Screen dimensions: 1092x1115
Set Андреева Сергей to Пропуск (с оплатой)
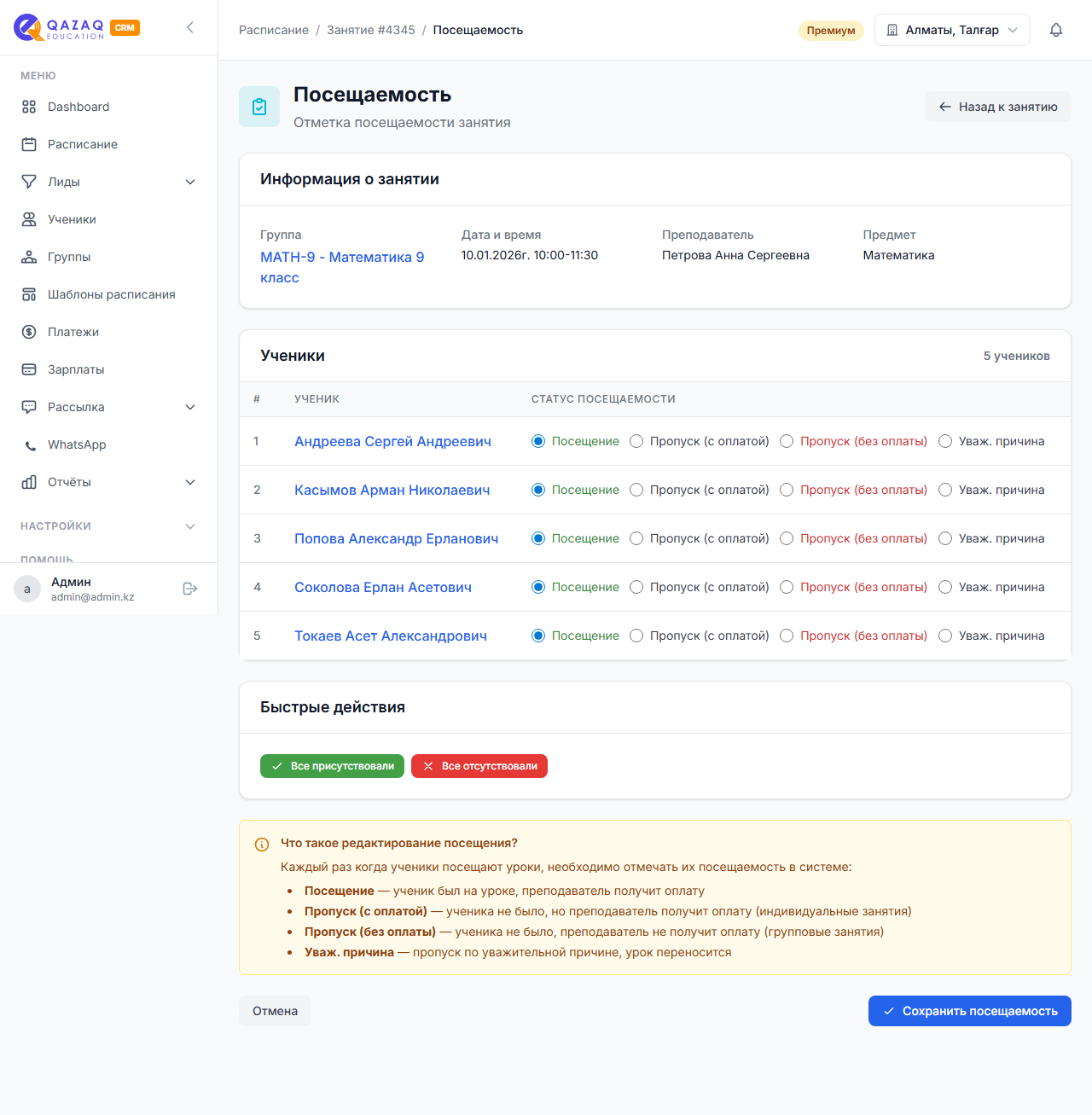[636, 441]
